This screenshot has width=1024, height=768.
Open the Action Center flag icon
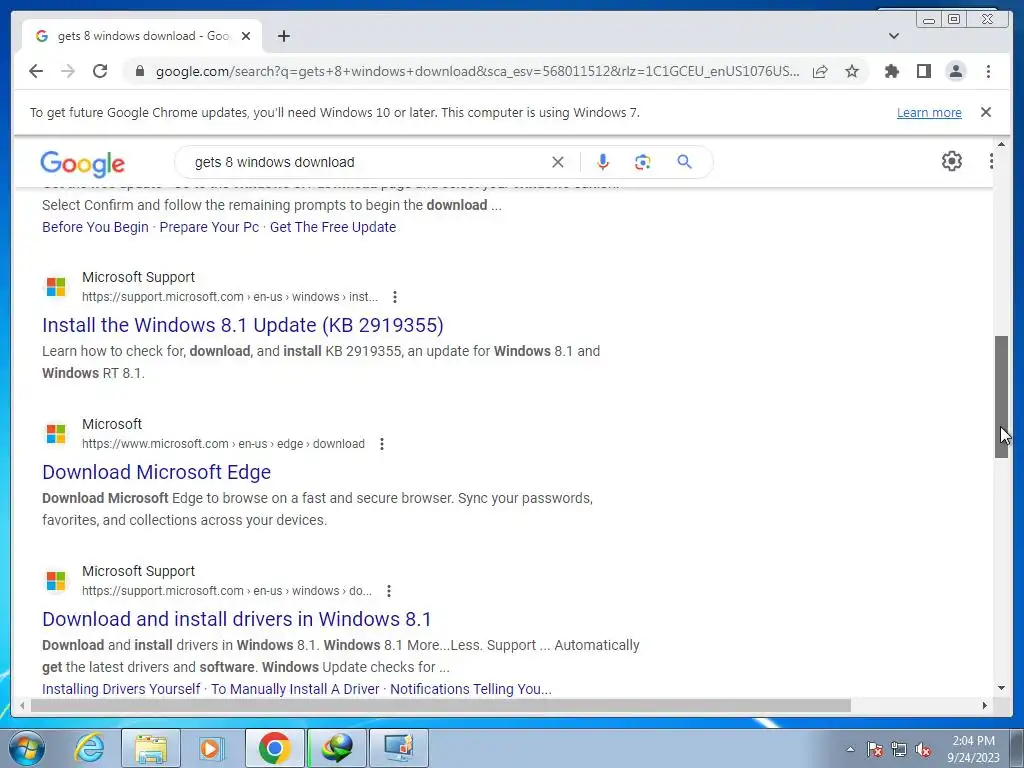pos(875,749)
